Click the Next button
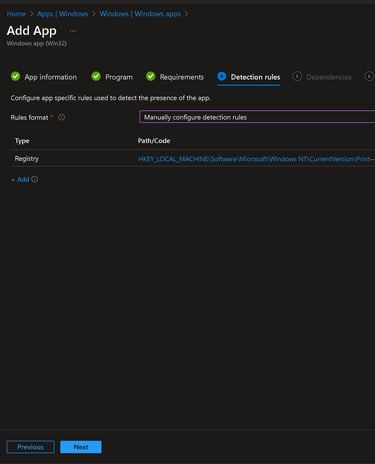This screenshot has height=464, width=375. click(81, 447)
